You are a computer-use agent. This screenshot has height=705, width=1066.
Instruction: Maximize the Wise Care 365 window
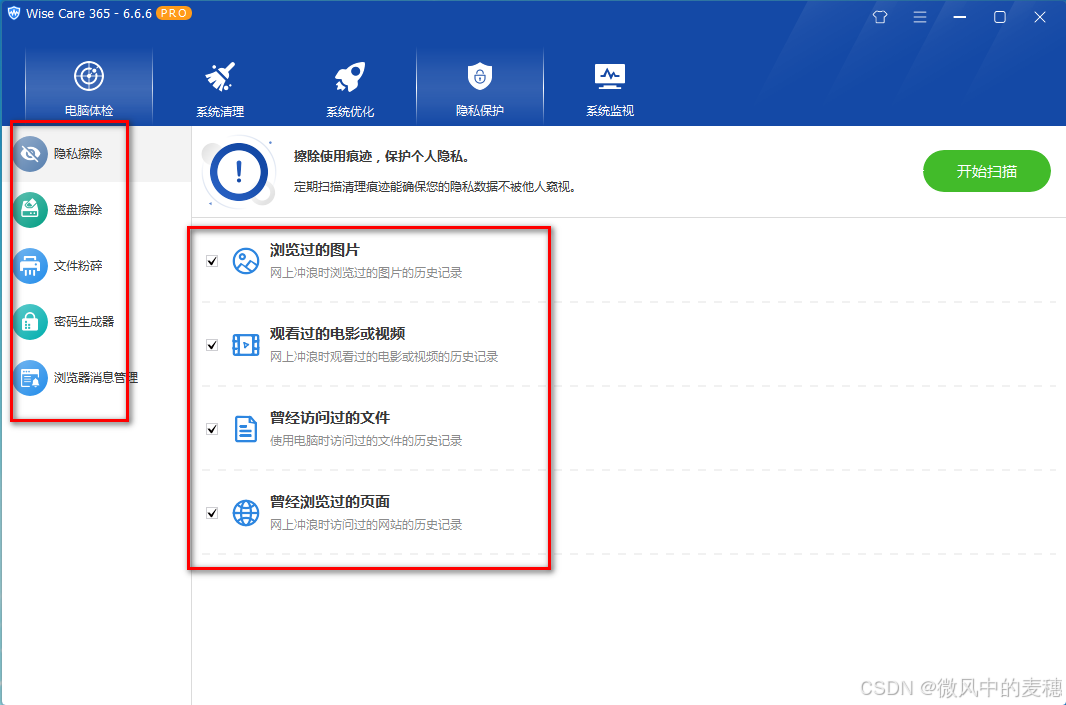(x=999, y=17)
